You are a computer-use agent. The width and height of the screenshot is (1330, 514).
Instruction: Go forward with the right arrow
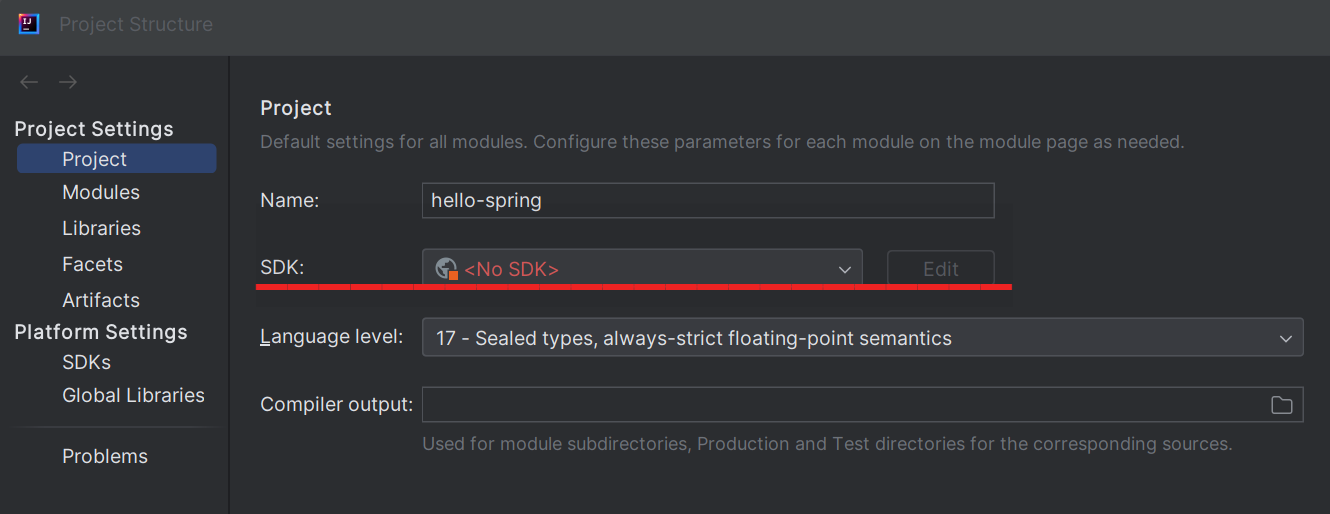(68, 82)
